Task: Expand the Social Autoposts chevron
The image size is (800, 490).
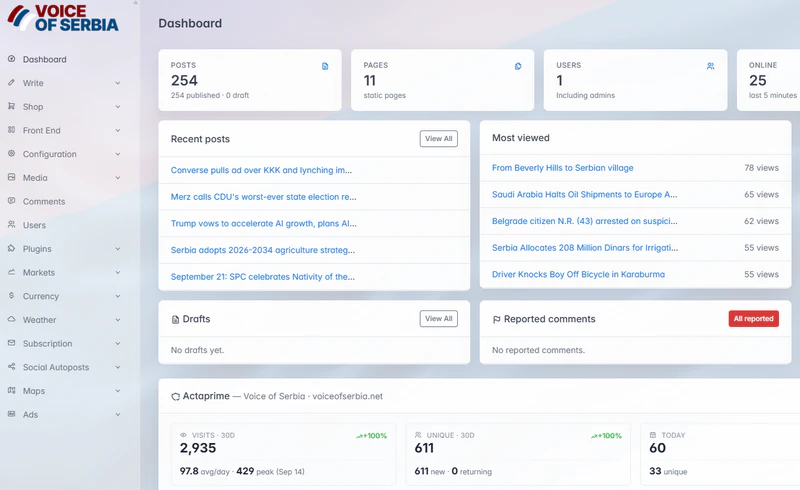Action: pos(118,367)
